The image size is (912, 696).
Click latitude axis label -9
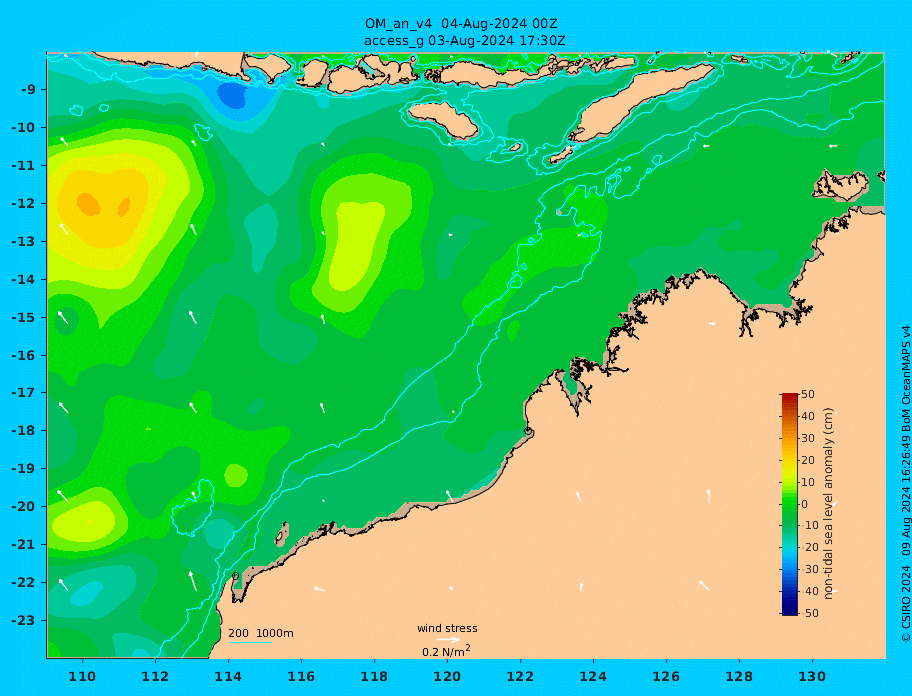click(29, 90)
